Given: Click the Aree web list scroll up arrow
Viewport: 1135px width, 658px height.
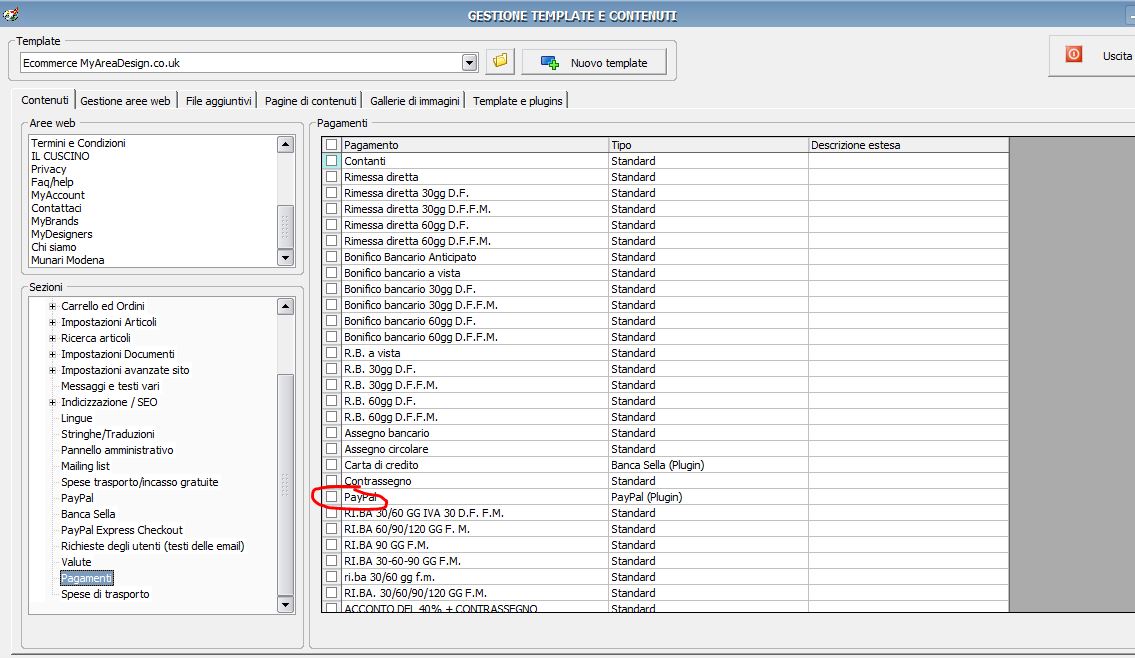Looking at the screenshot, I should click(285, 144).
